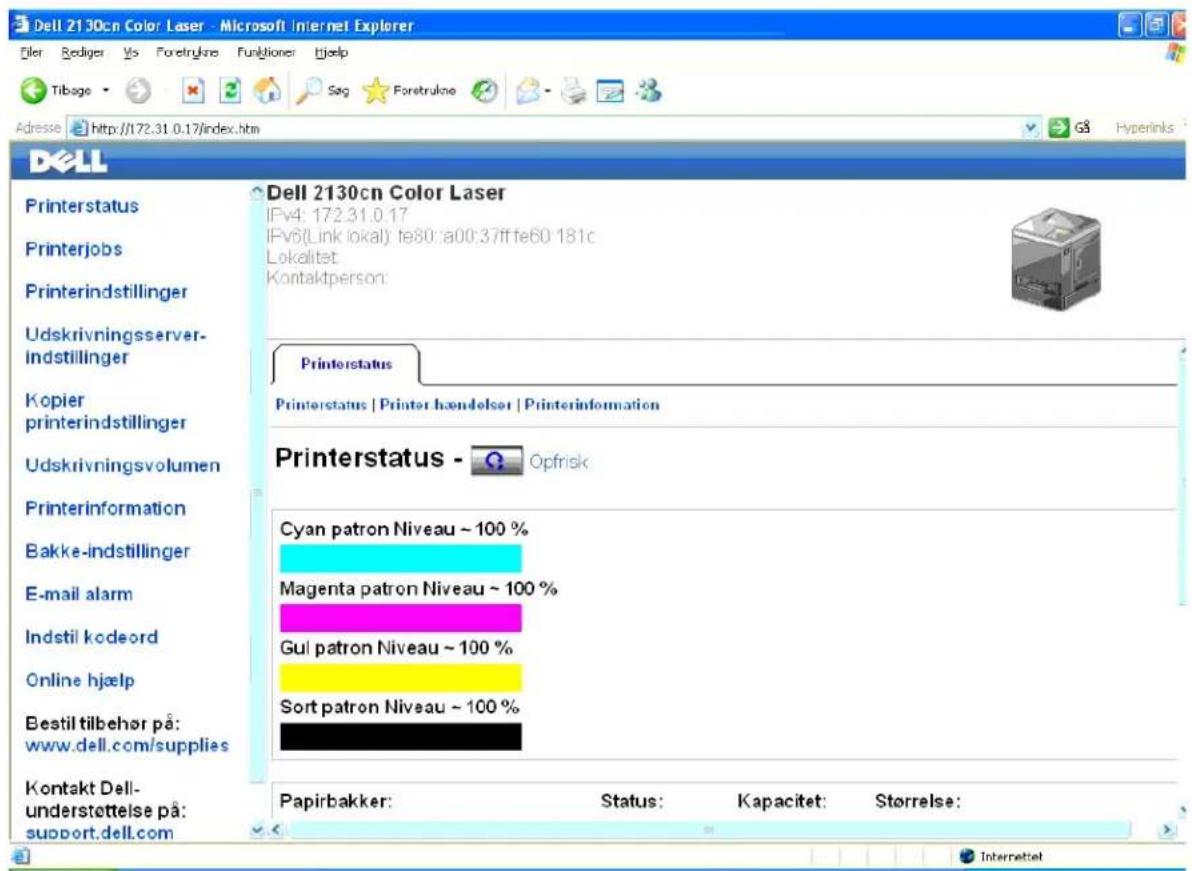The image size is (1192, 871).
Task: Click the Hyperlinks toolbar label
Action: point(1145,128)
